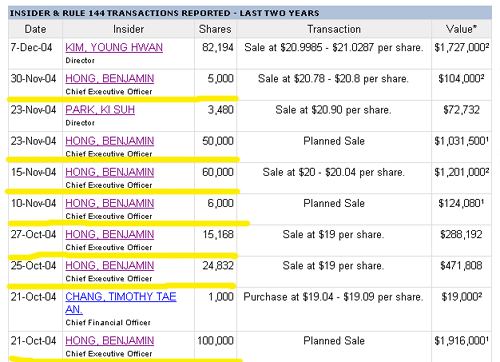Click the Shares column header

tap(215, 29)
